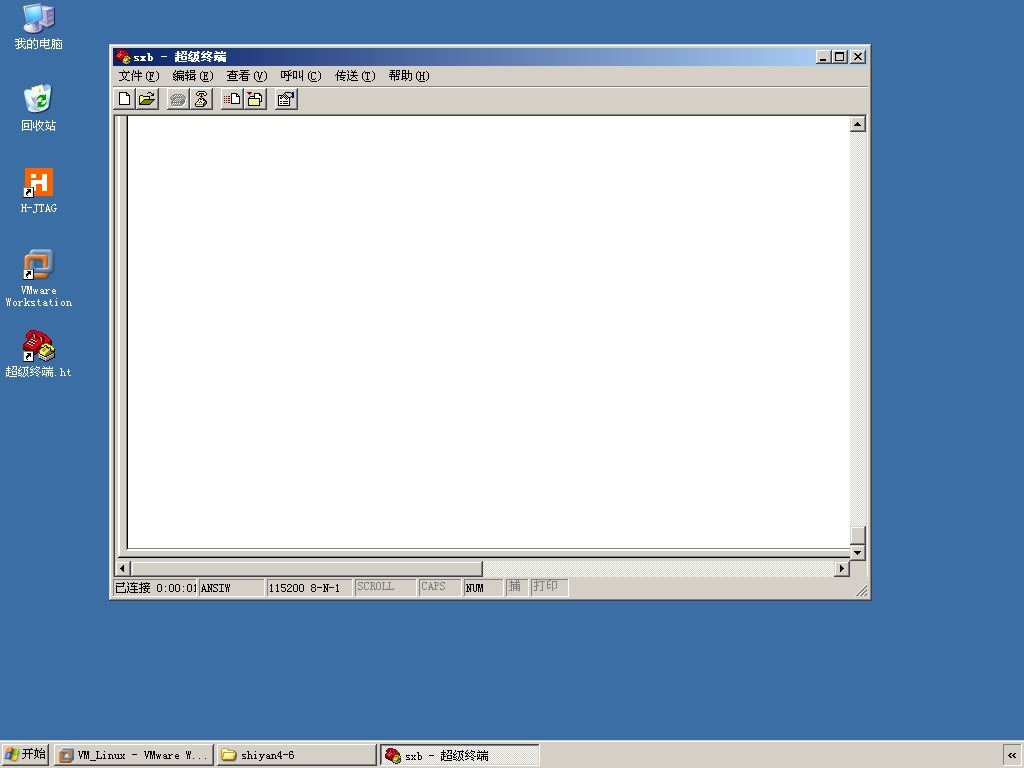
Task: Select the Recycle Bin desktop icon
Action: pos(39,108)
